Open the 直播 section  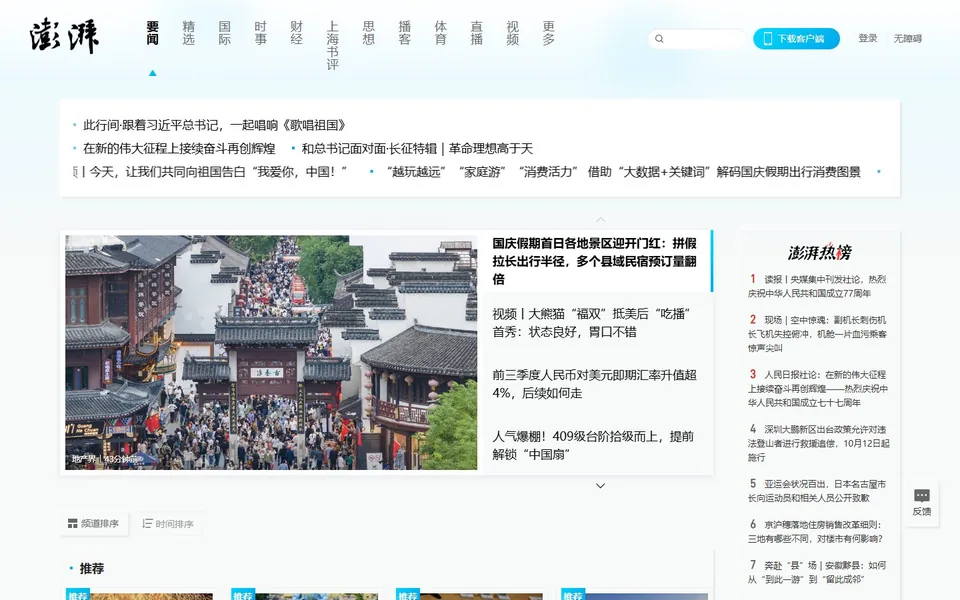coord(476,33)
